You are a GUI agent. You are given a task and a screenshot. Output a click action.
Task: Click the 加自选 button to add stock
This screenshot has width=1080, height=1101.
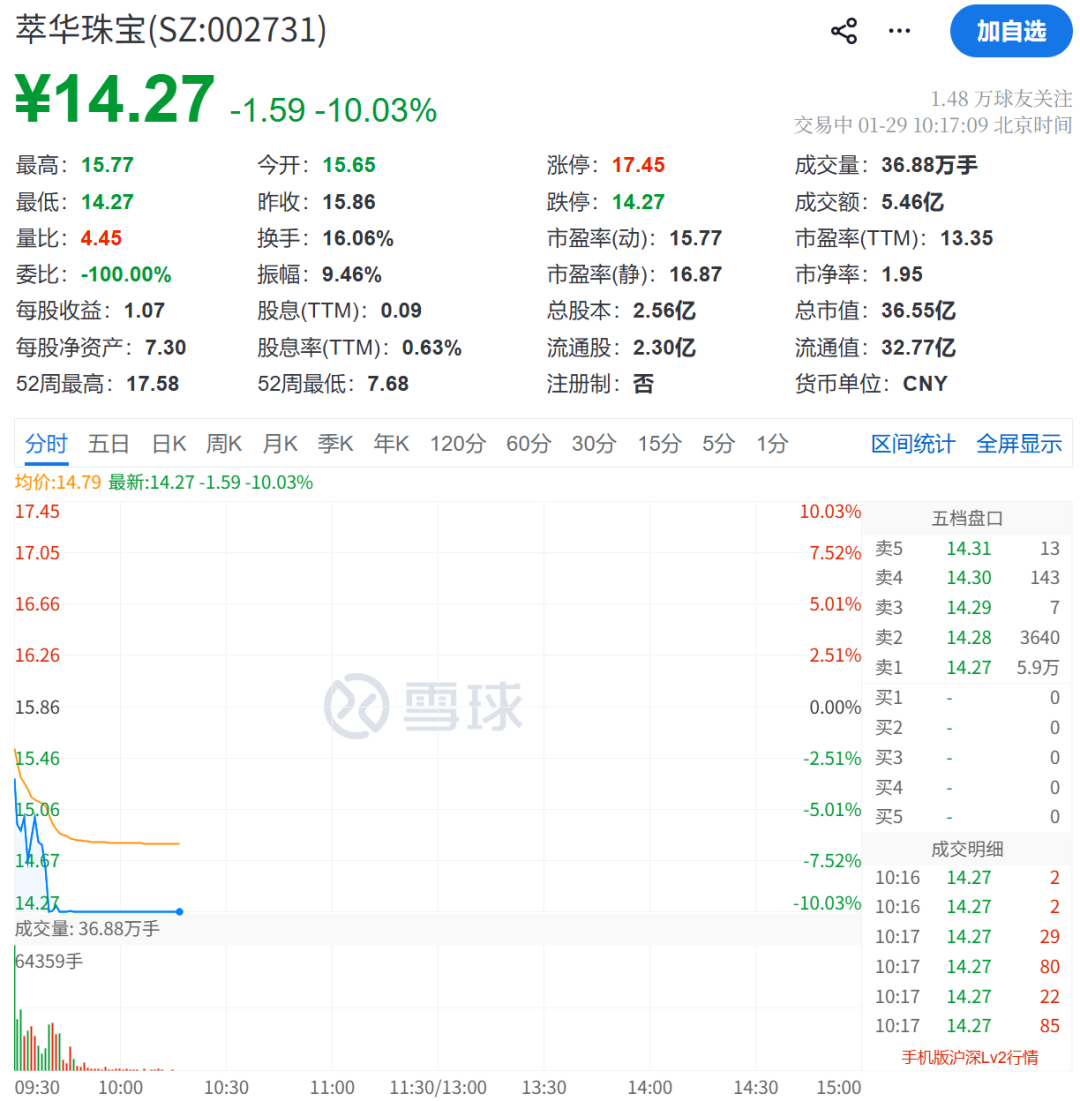[1010, 31]
